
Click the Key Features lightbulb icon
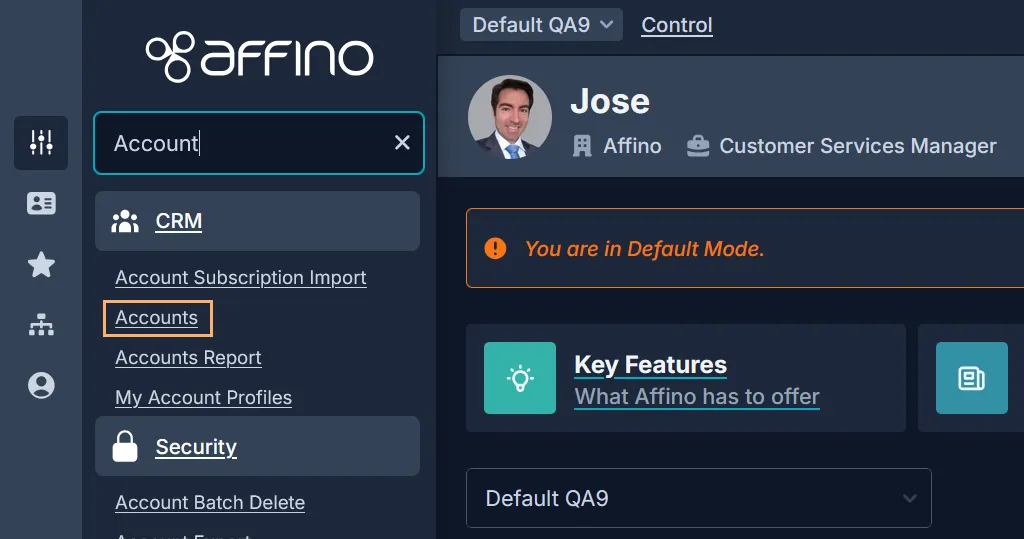click(x=519, y=378)
